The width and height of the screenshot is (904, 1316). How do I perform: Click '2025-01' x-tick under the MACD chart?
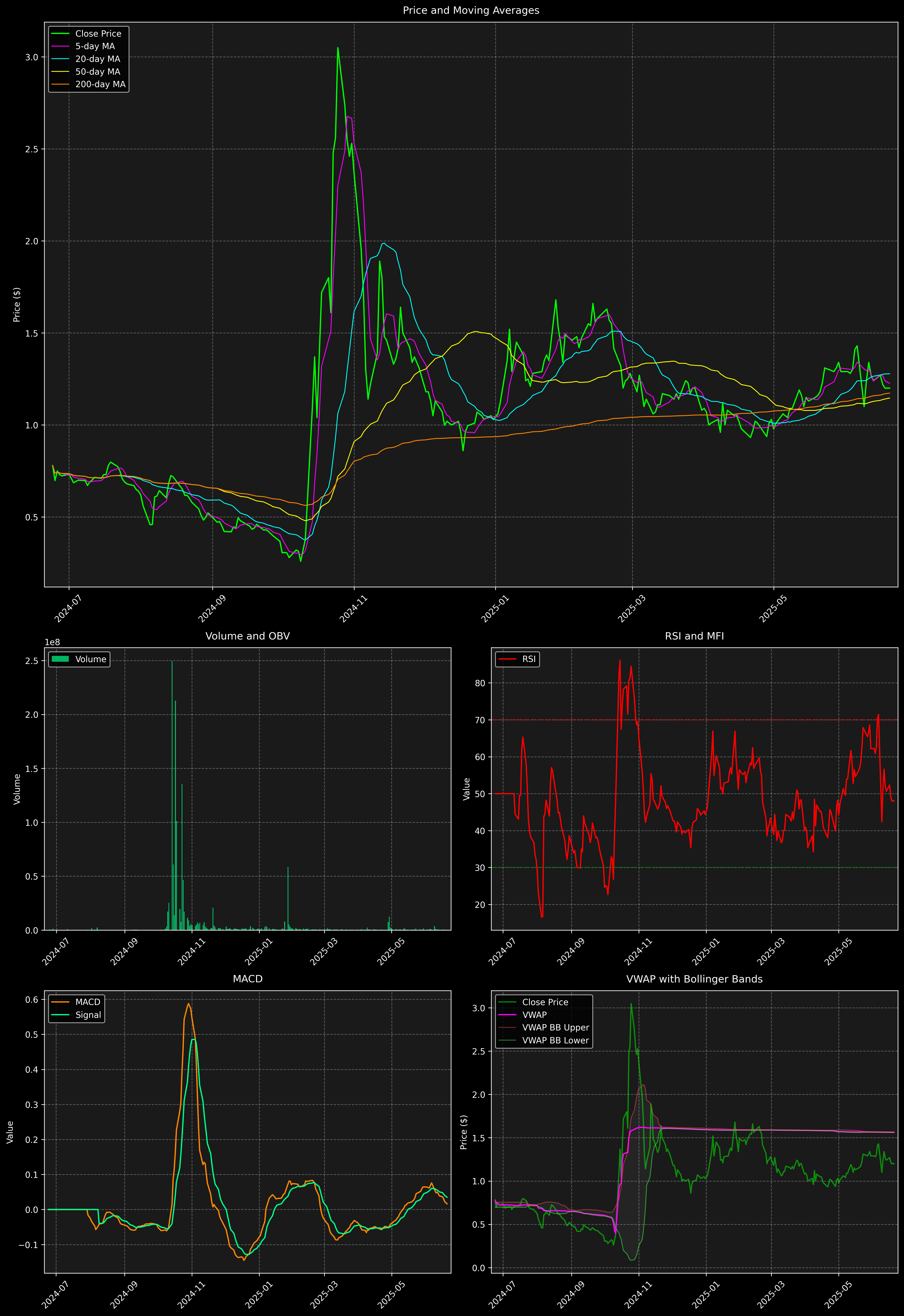tap(259, 1295)
